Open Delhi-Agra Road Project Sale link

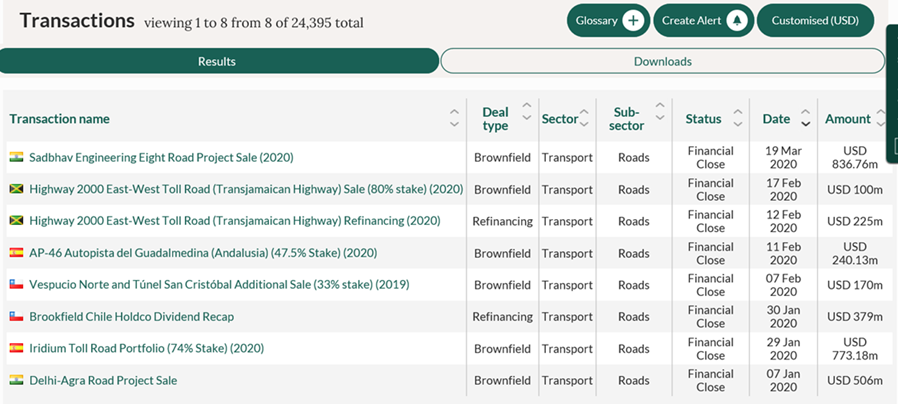103,381
